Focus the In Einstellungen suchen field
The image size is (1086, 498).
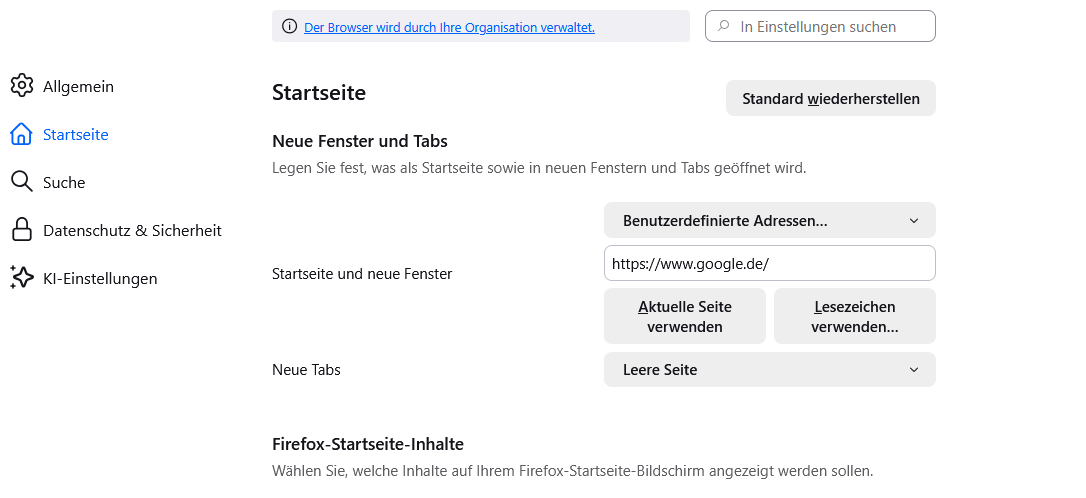[830, 27]
